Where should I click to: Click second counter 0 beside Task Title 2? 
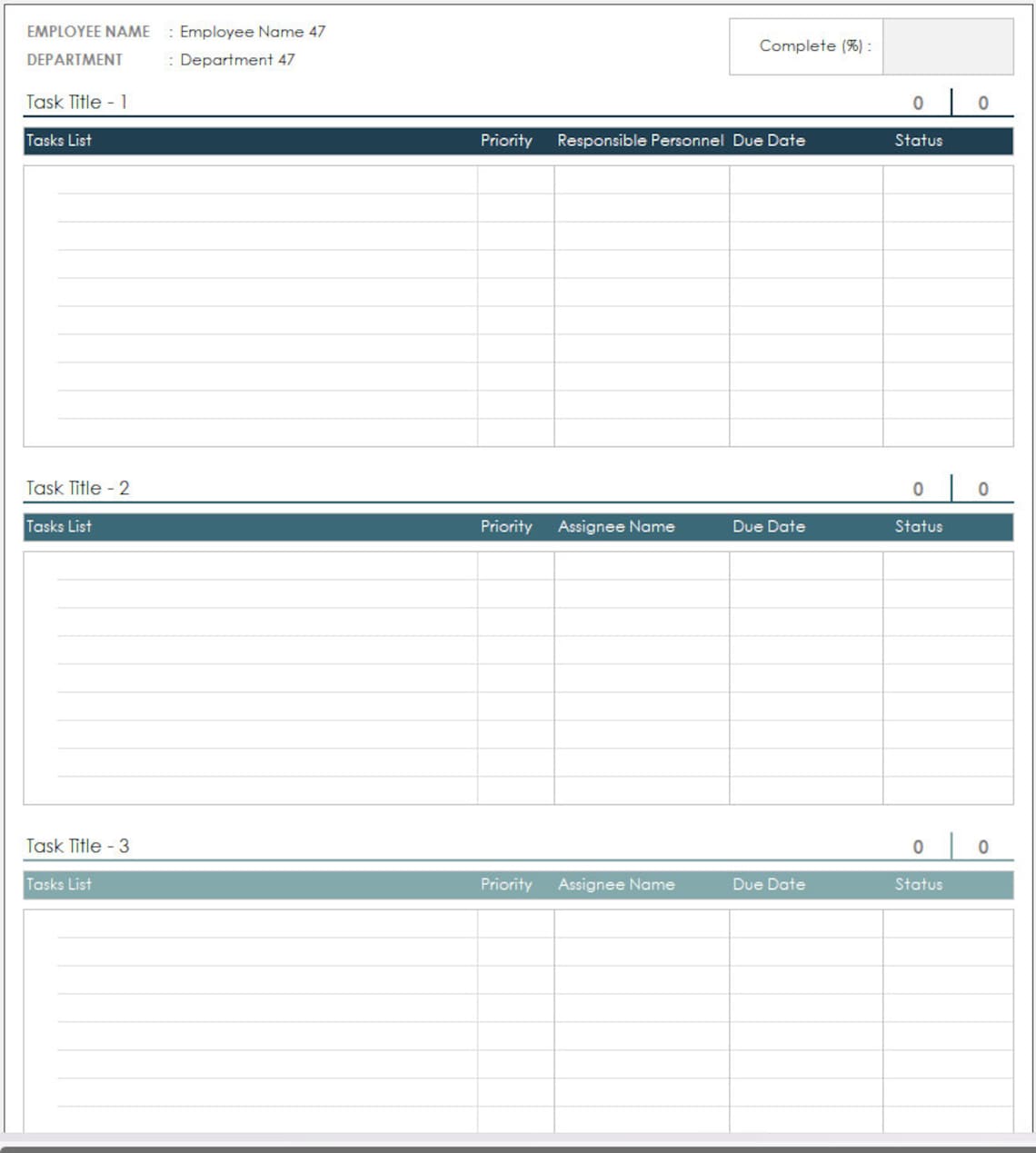(983, 490)
